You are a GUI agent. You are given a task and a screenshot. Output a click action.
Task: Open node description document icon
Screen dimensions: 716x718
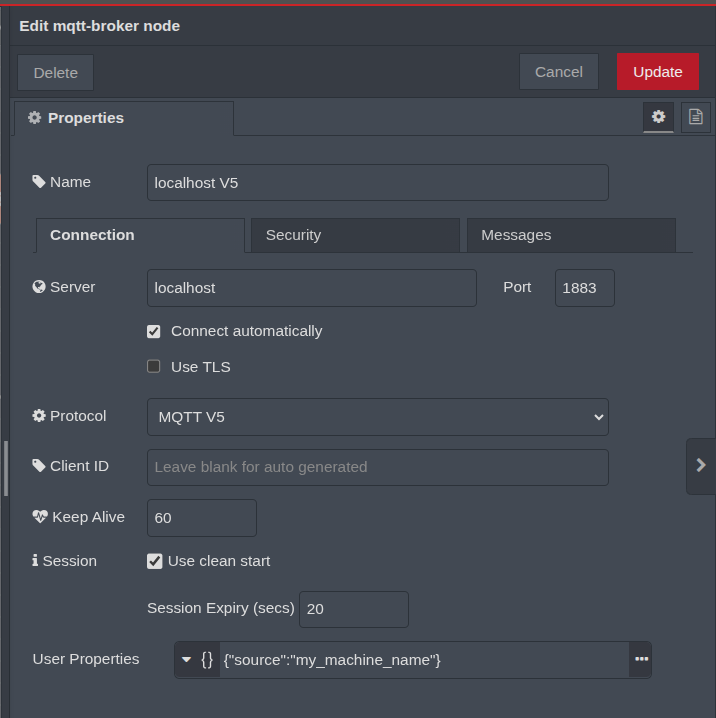tap(696, 117)
